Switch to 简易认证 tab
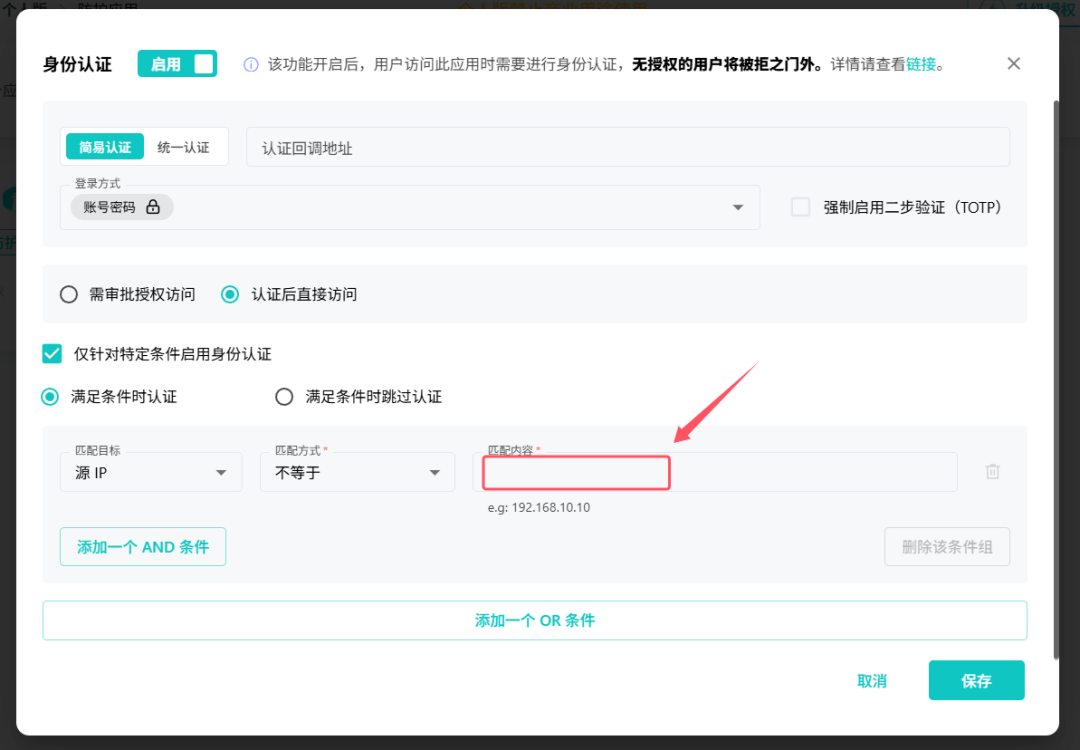The height and width of the screenshot is (750, 1080). point(105,147)
